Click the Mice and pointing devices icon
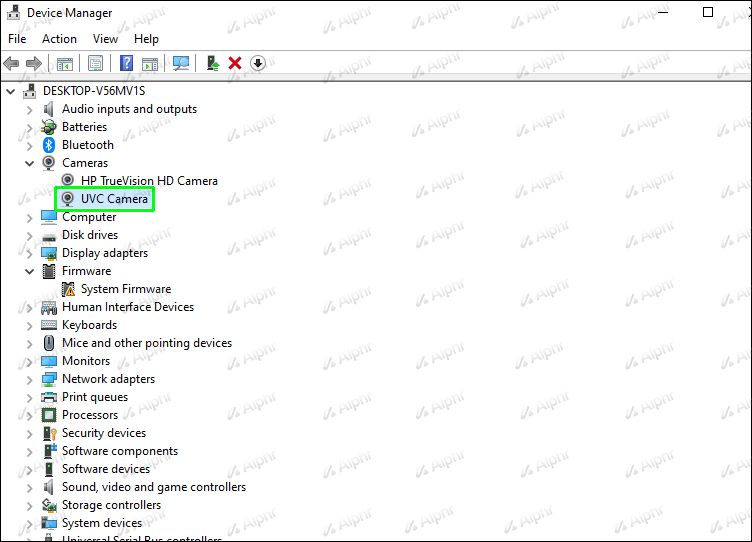 tap(49, 343)
